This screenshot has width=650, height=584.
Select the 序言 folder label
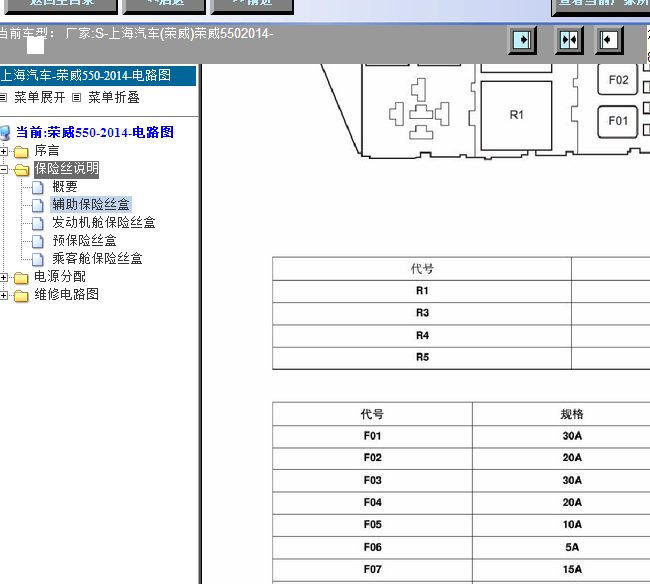coord(47,150)
